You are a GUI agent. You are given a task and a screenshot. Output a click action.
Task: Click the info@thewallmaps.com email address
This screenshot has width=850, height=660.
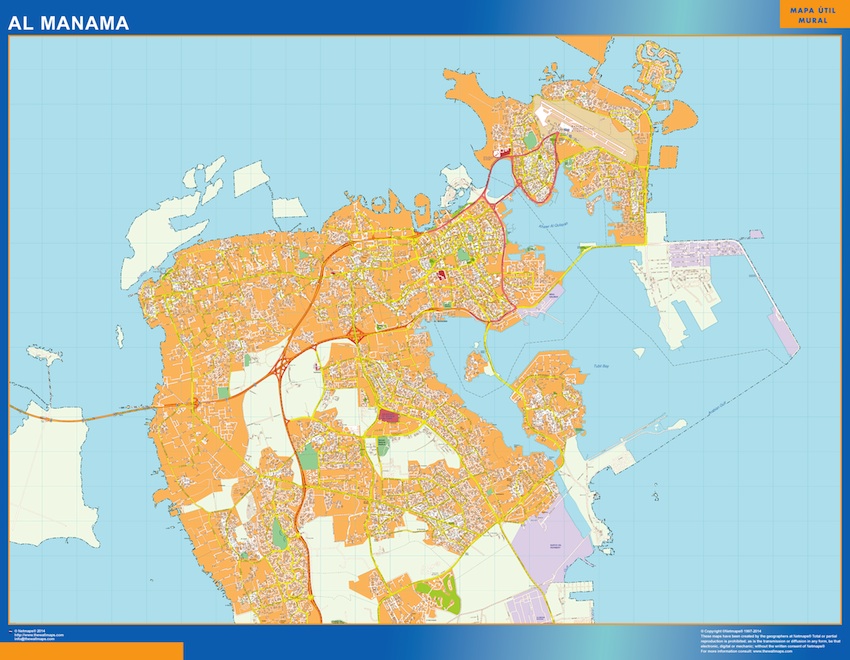click(x=35, y=639)
